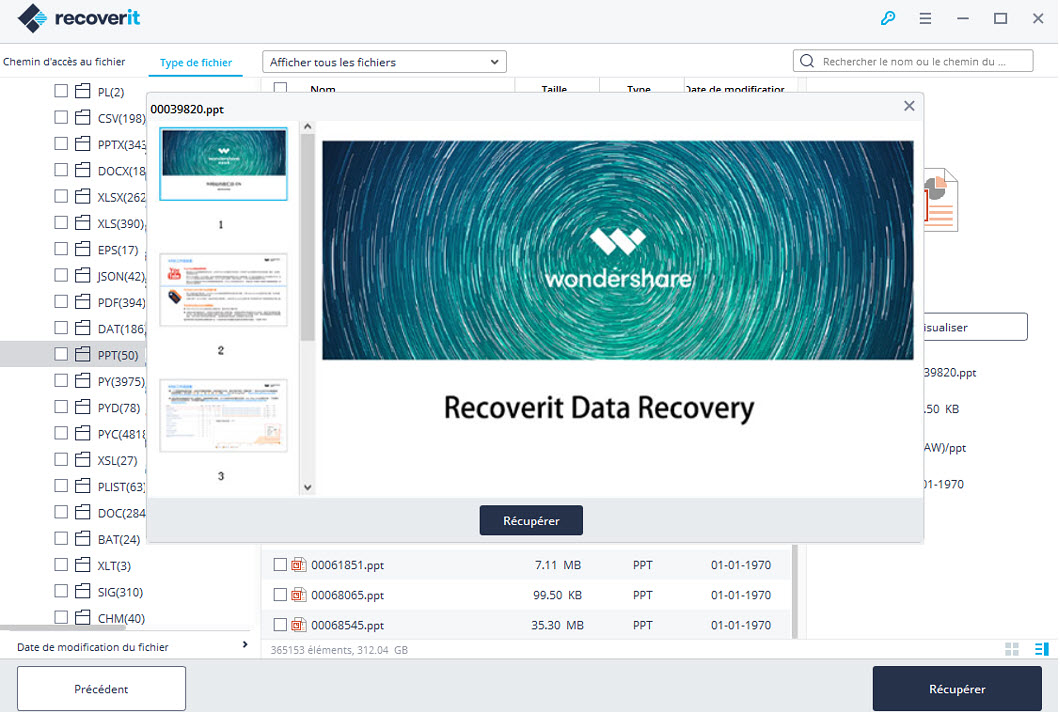Check the CSV(198) file type checkbox

coord(61,117)
